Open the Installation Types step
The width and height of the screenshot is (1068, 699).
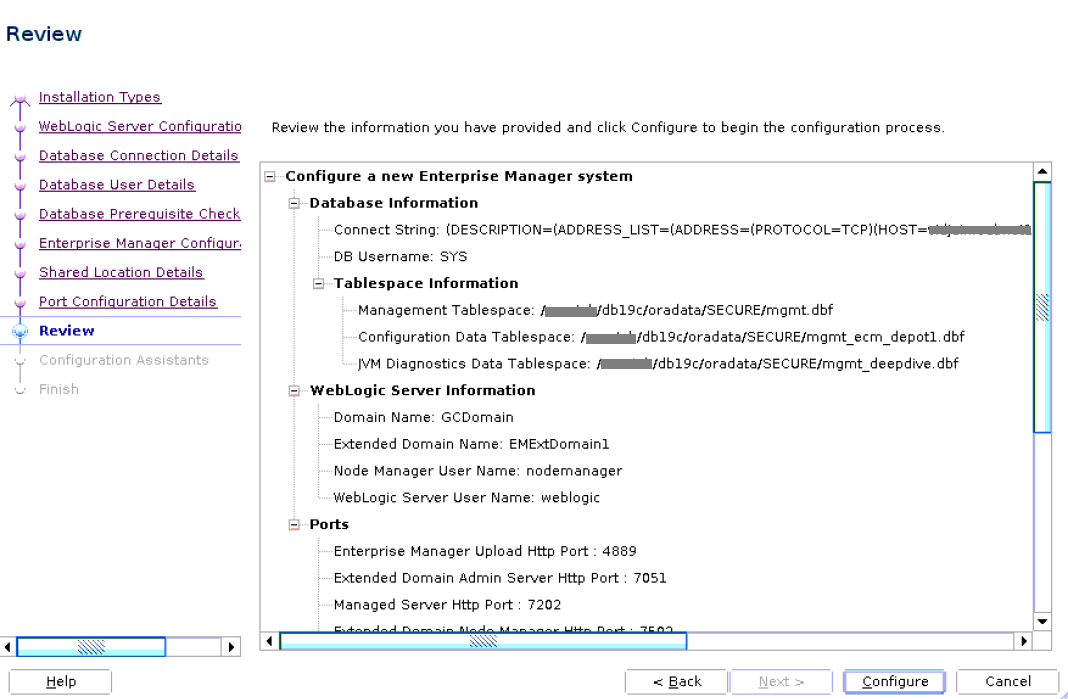99,97
